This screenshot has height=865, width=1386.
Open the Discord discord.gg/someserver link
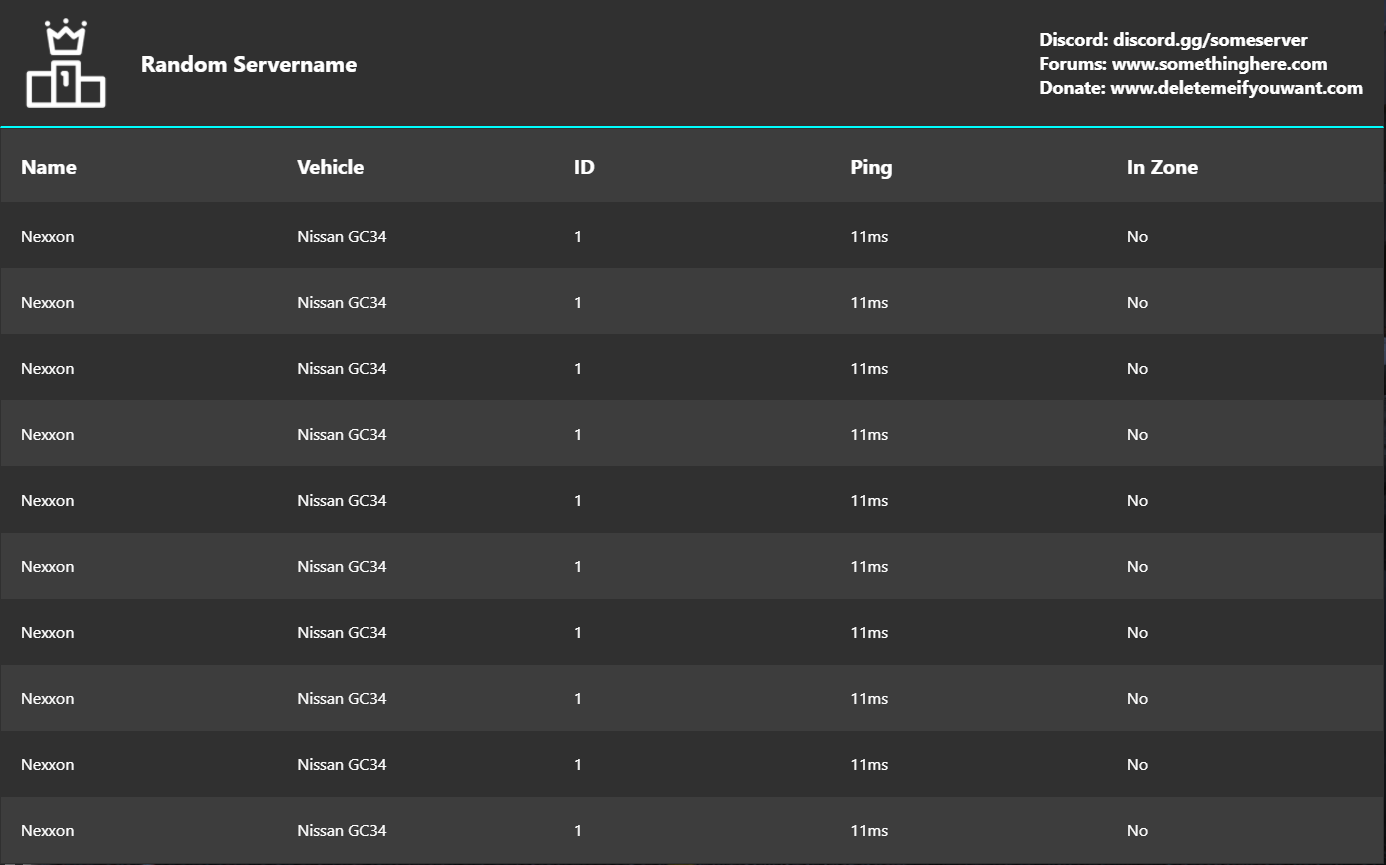(x=1173, y=40)
